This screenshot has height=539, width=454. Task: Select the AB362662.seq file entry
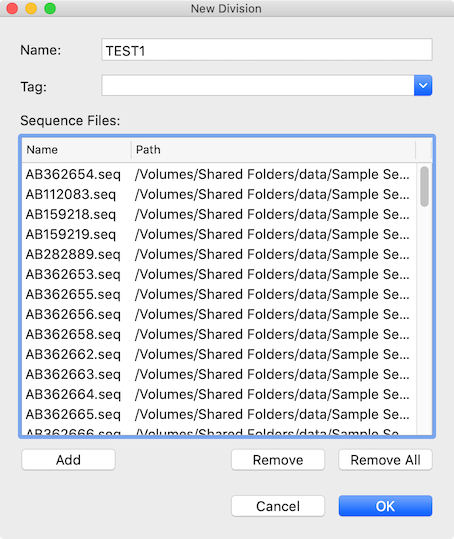[x=219, y=354]
